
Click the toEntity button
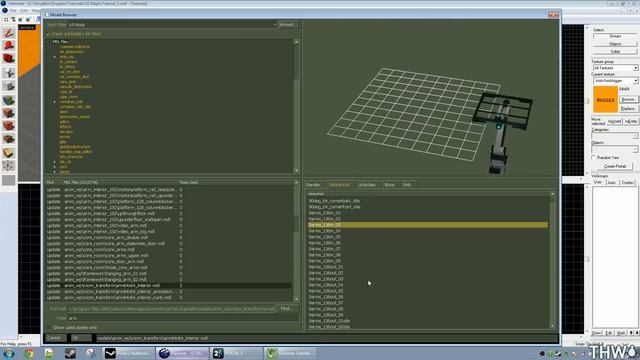[631, 122]
